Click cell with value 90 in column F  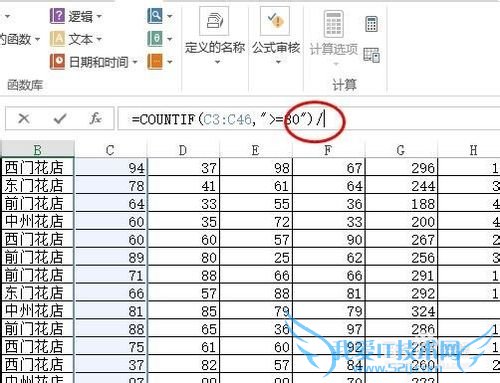(329, 239)
